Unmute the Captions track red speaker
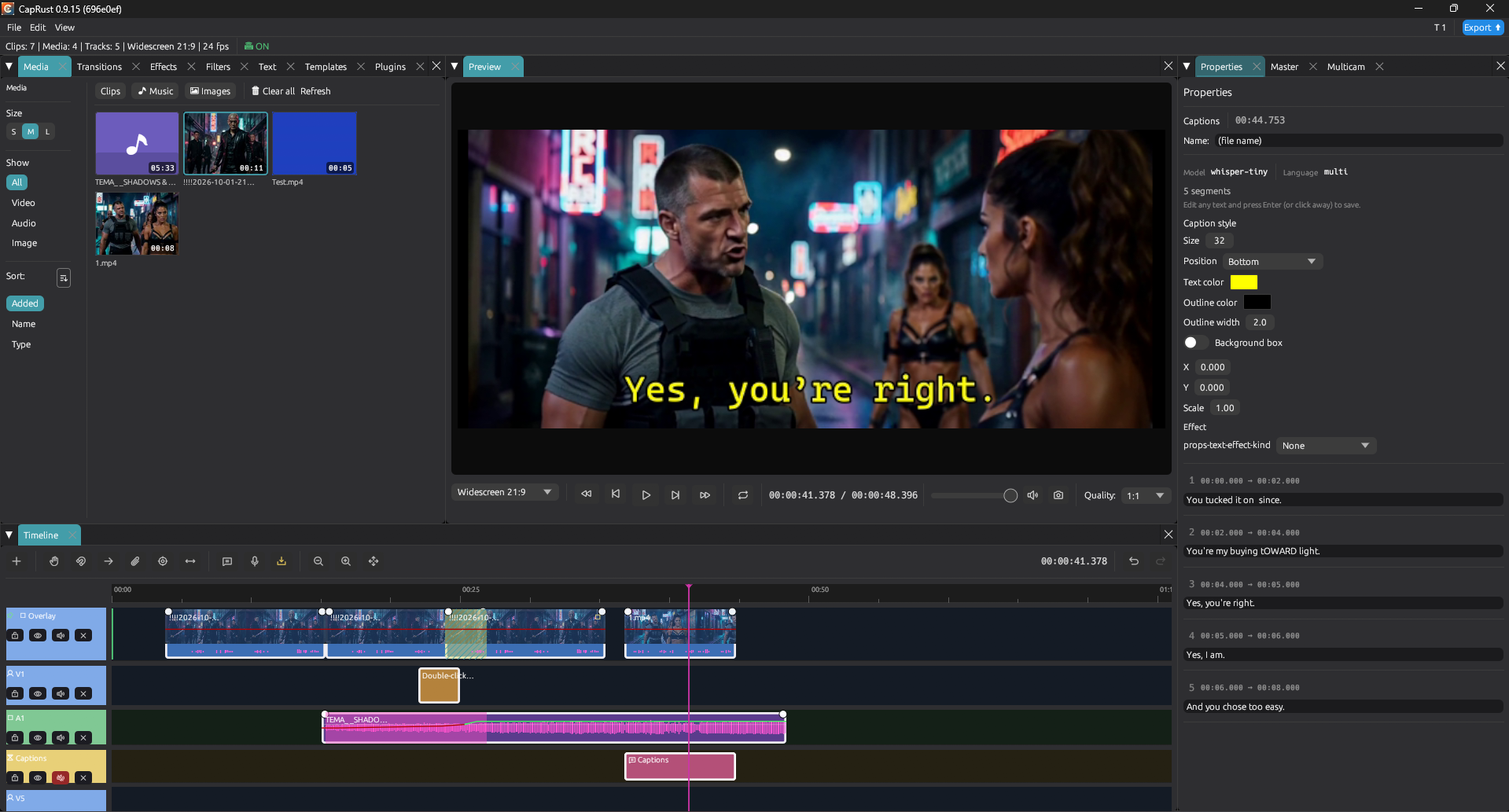This screenshot has height=812, width=1509. point(61,777)
